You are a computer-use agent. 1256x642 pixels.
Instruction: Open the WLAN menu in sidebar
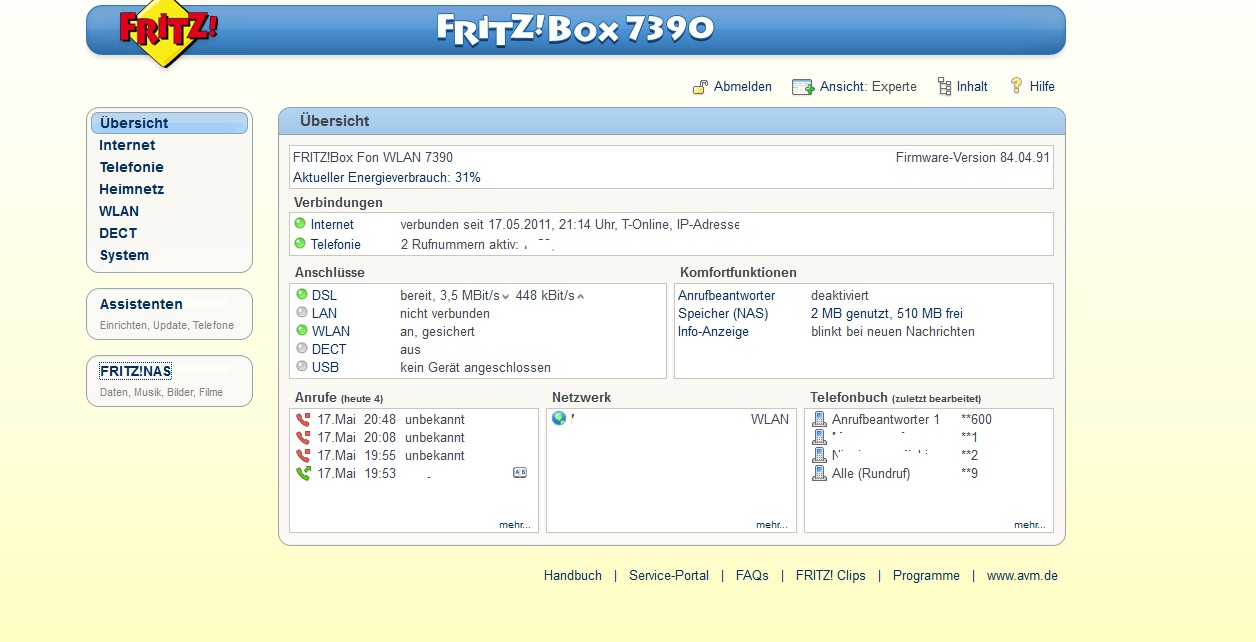(x=119, y=211)
